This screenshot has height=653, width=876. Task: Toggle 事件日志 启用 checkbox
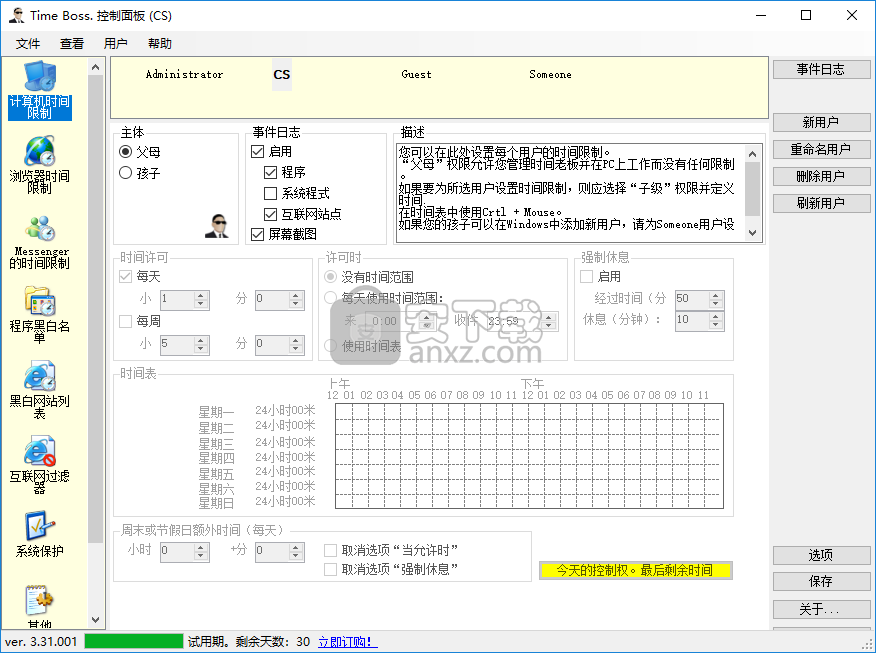pos(258,151)
